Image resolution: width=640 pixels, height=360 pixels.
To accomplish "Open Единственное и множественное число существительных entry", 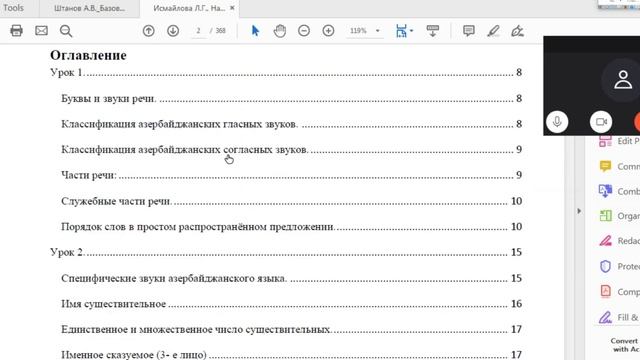I will pyautogui.click(x=291, y=329).
